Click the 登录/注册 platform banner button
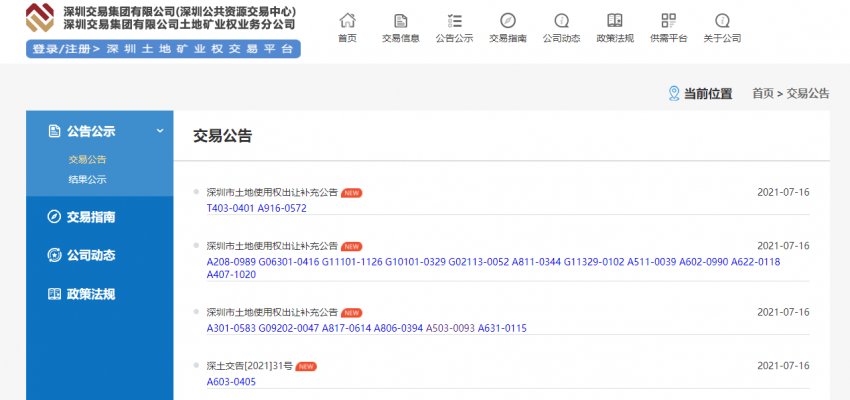850x400 pixels. tap(163, 49)
